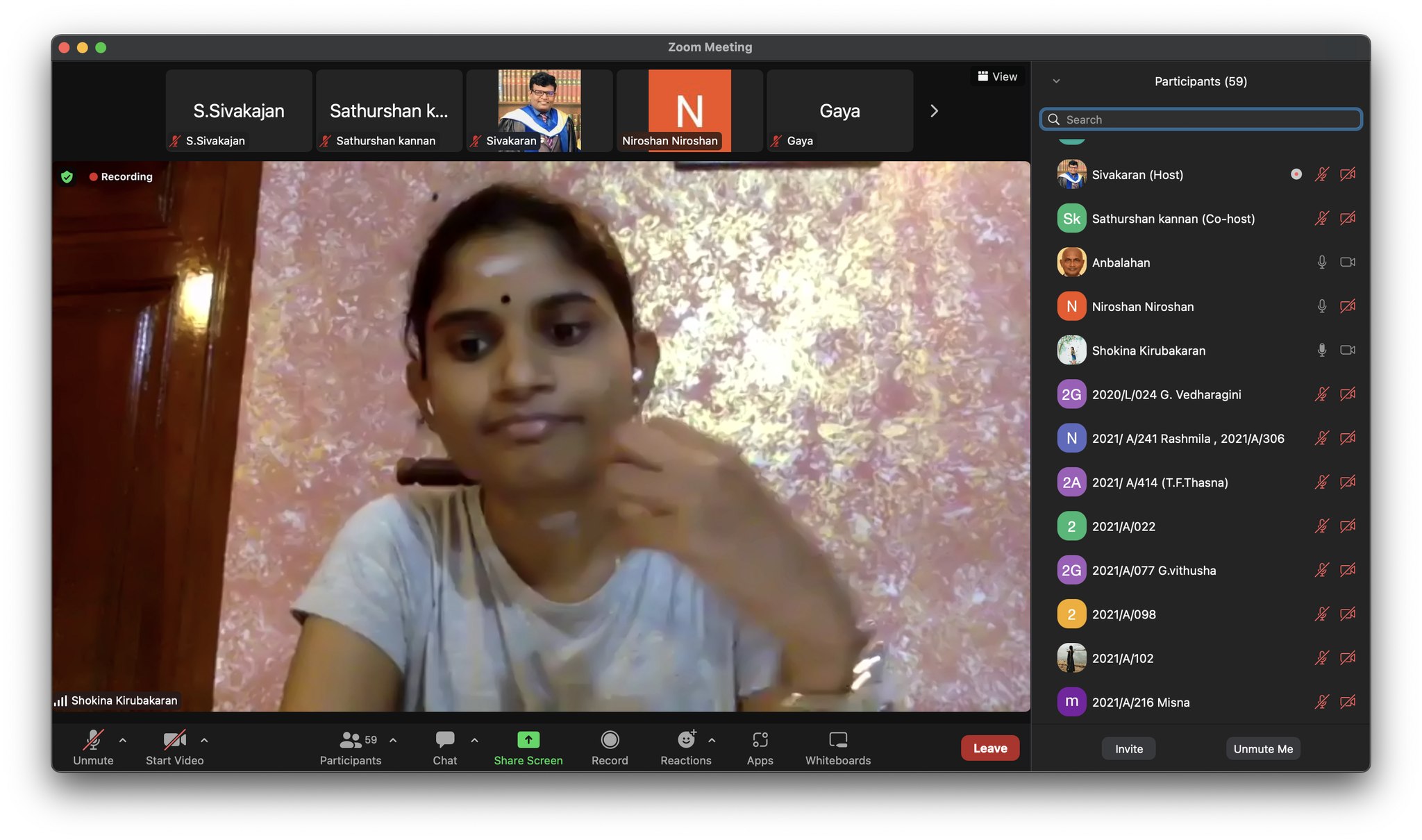Show next video tiles with right chevron
The image size is (1422, 840).
934,111
